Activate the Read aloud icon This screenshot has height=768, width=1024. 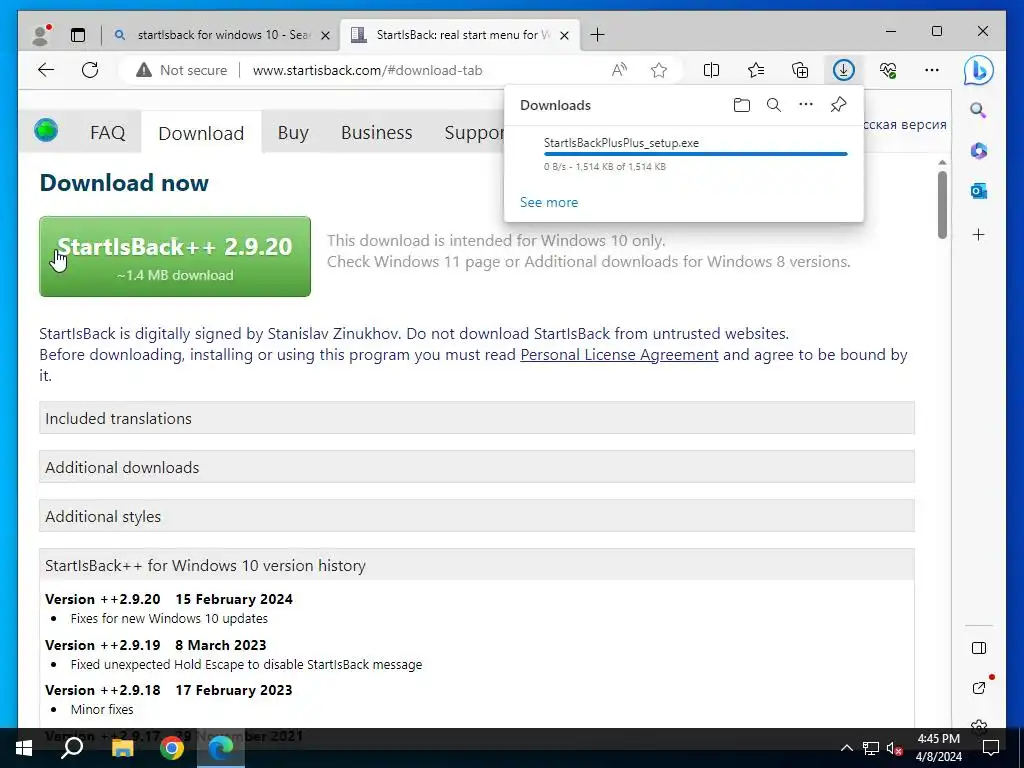619,70
